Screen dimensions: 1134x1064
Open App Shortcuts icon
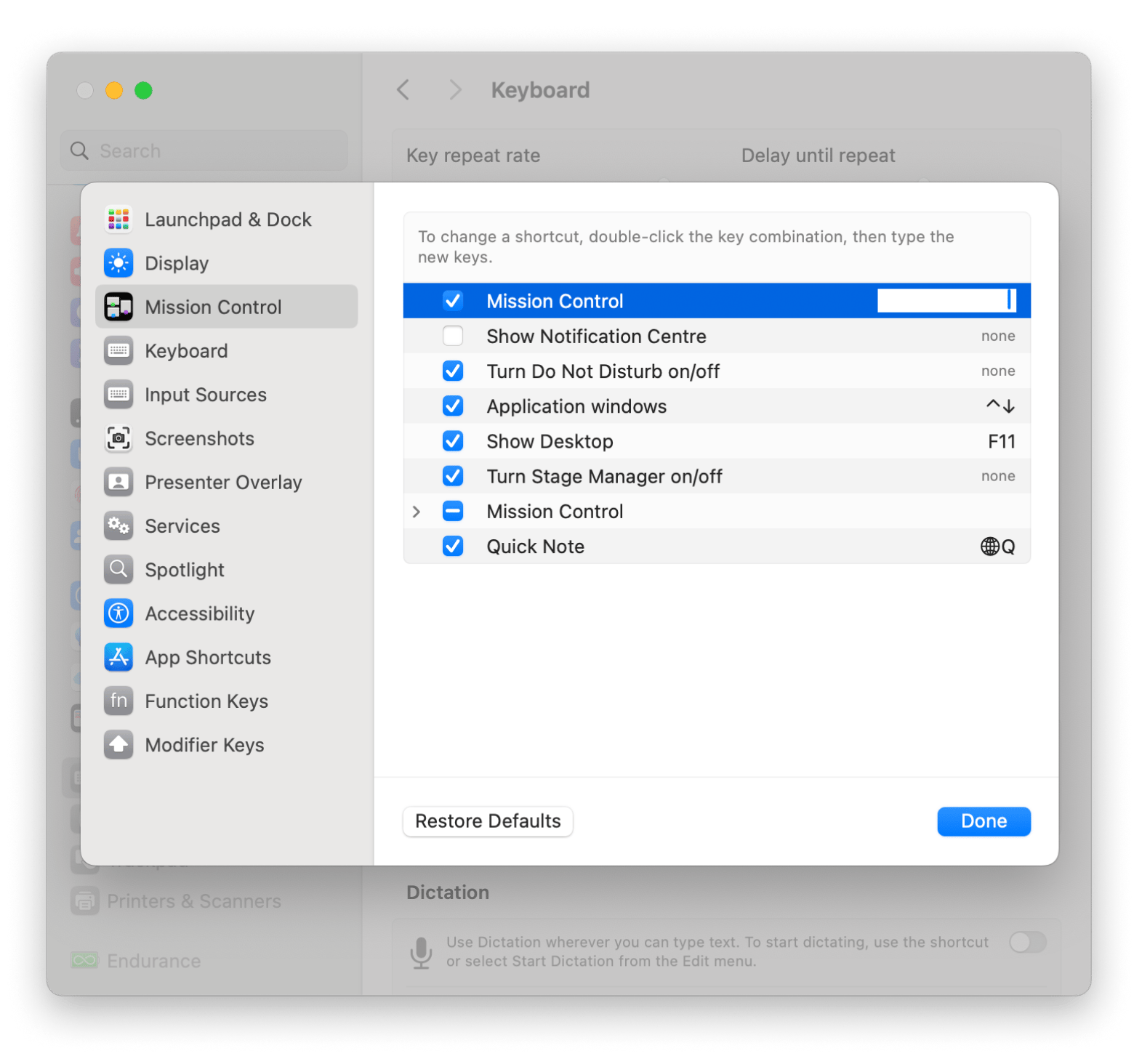coord(118,657)
